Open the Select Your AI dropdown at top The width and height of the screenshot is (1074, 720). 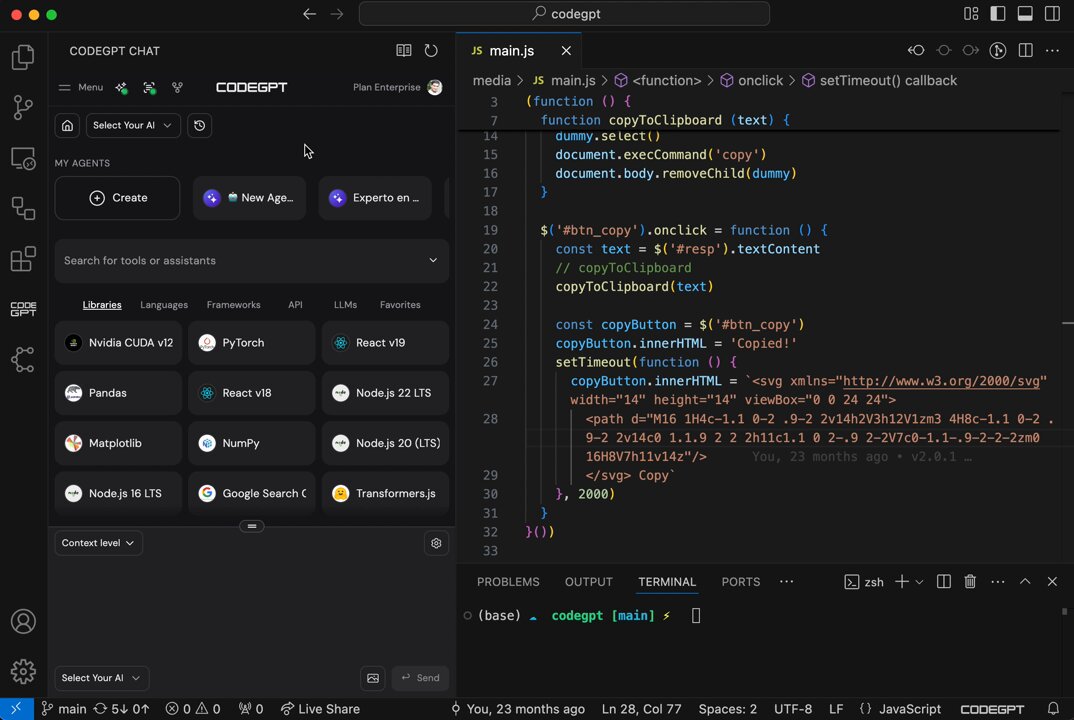[133, 125]
